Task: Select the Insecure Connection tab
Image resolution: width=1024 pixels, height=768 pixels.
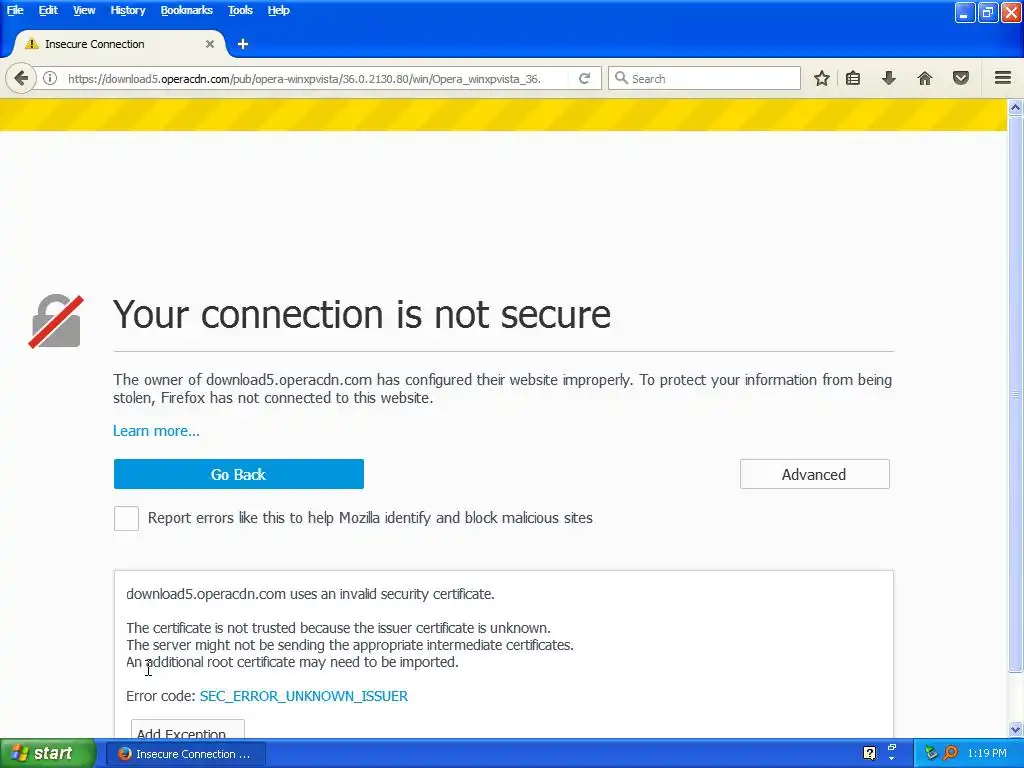Action: pyautogui.click(x=118, y=44)
